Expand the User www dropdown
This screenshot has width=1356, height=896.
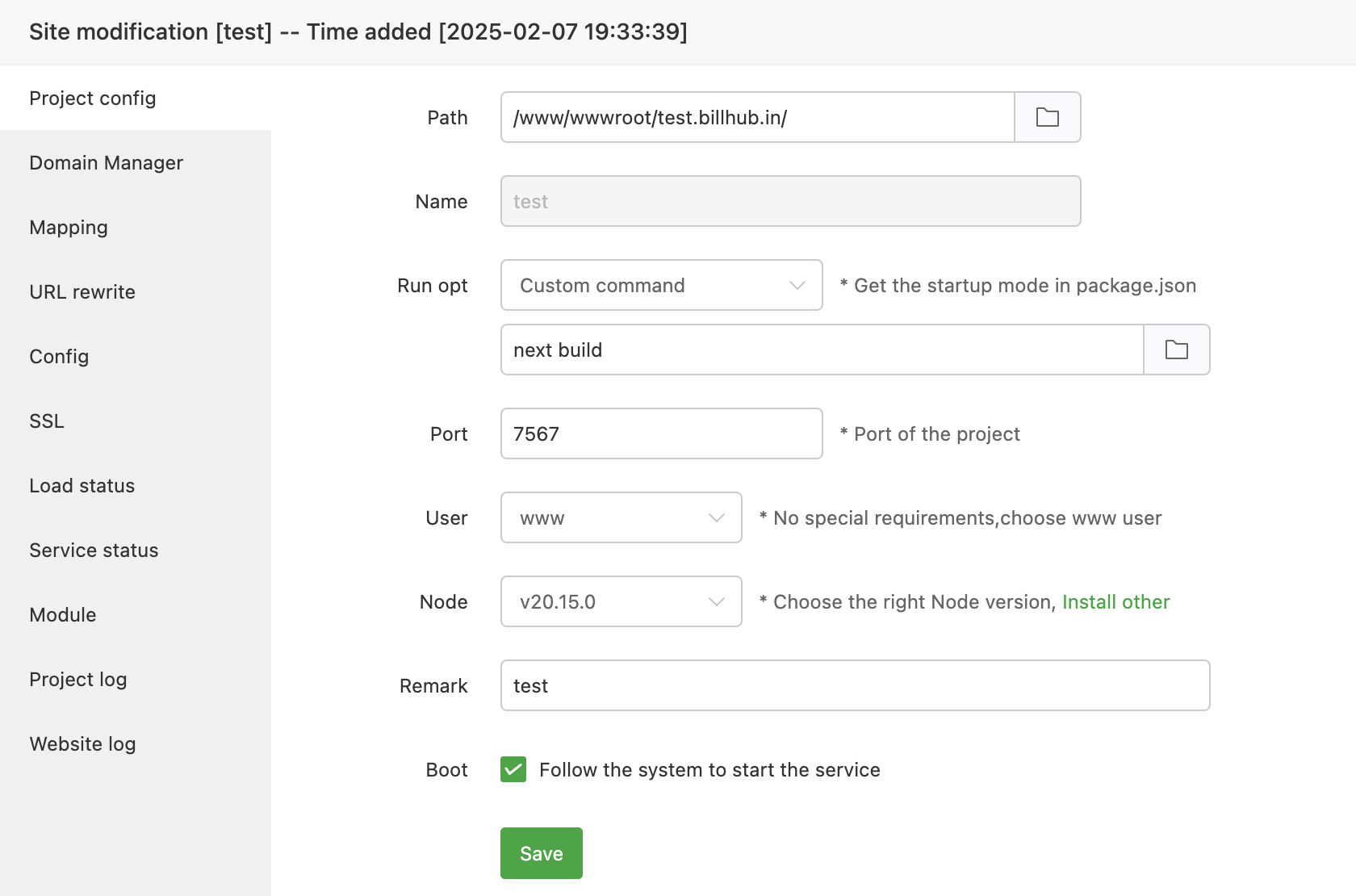pos(621,518)
